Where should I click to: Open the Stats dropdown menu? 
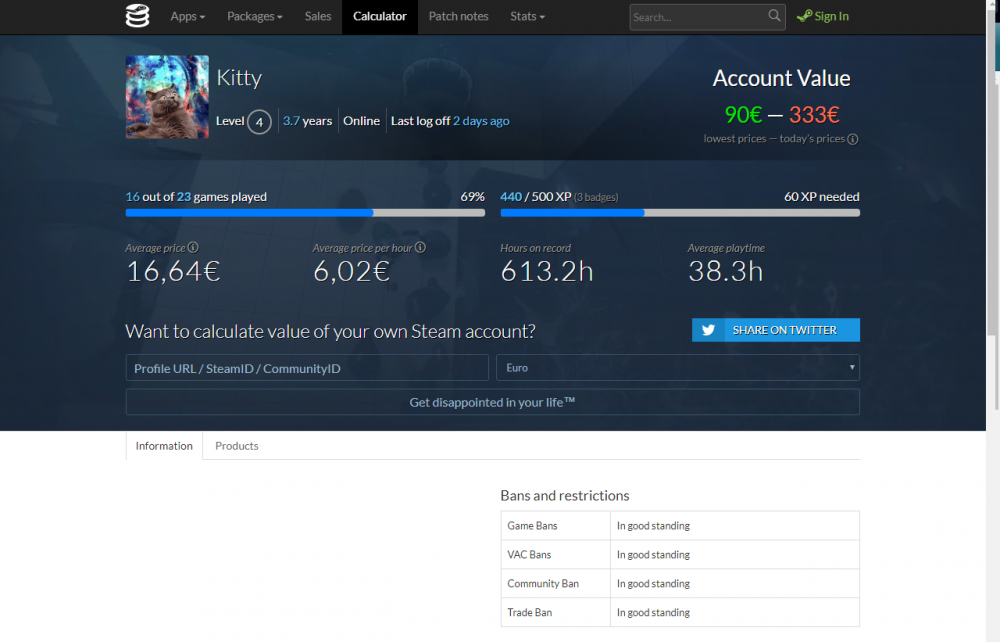(527, 17)
